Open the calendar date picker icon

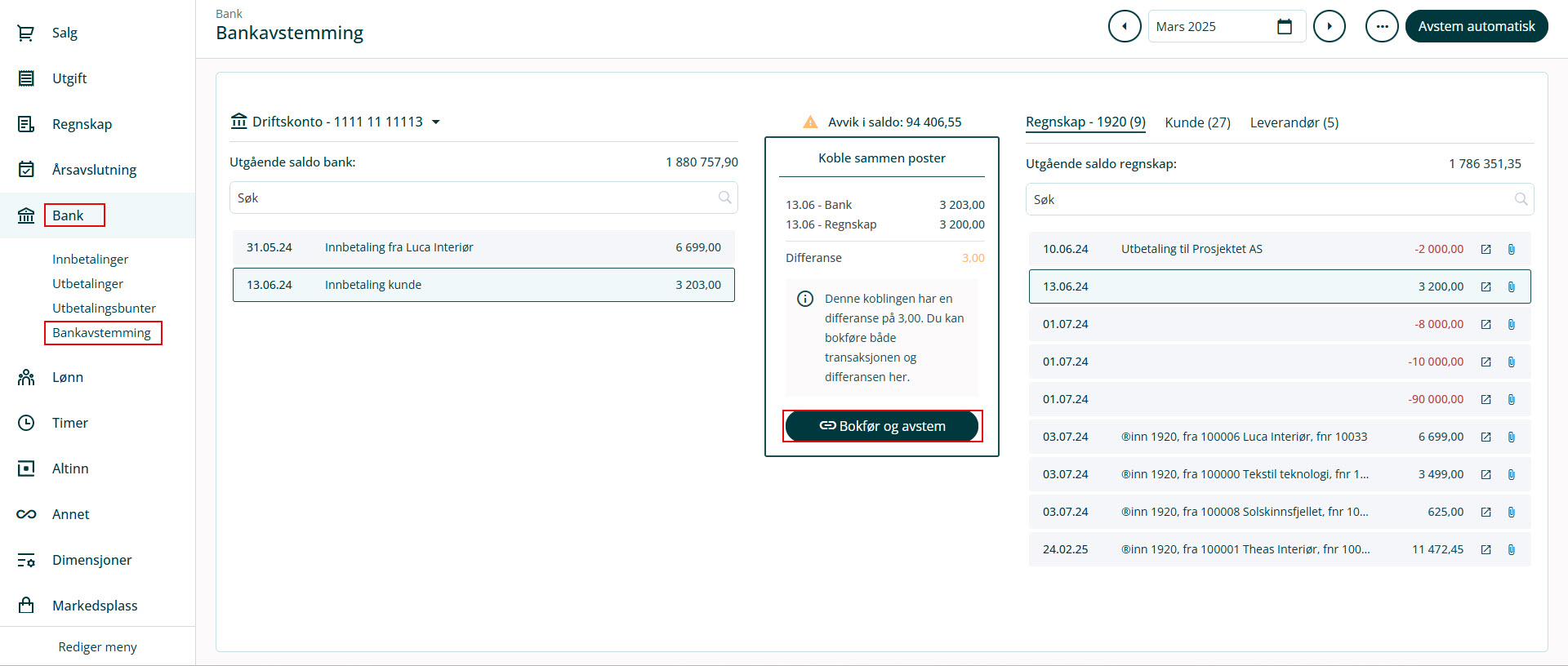(1284, 27)
